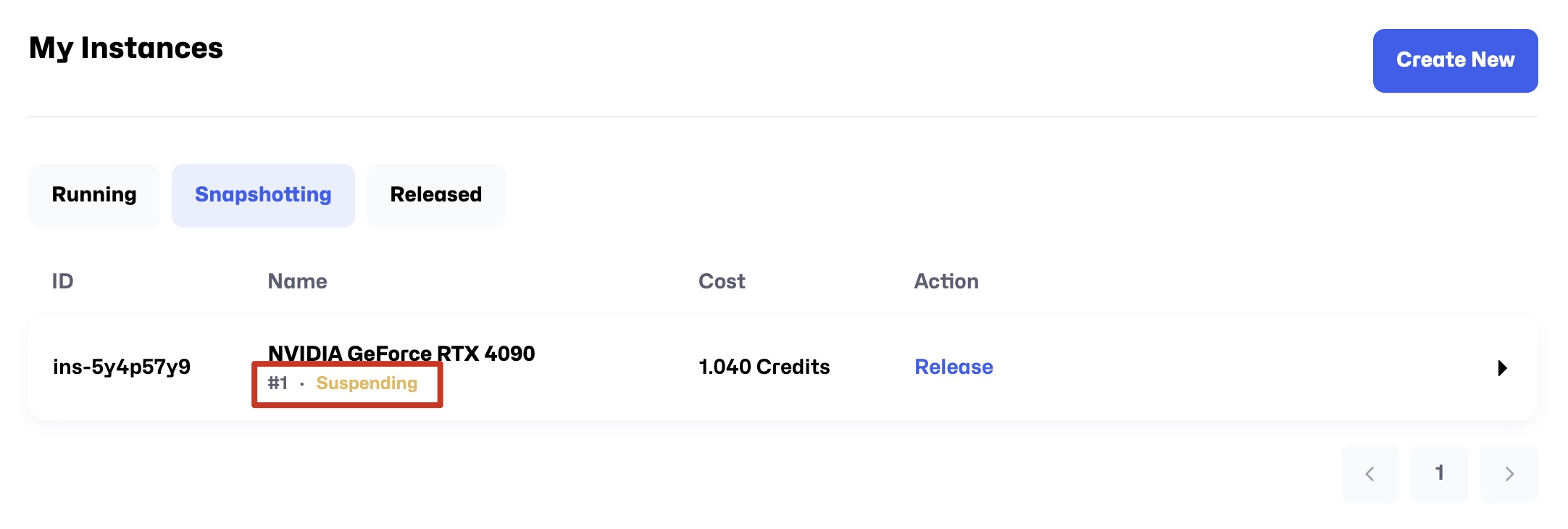Expand the instance row details arrow
The height and width of the screenshot is (529, 1568).
pyautogui.click(x=1502, y=368)
